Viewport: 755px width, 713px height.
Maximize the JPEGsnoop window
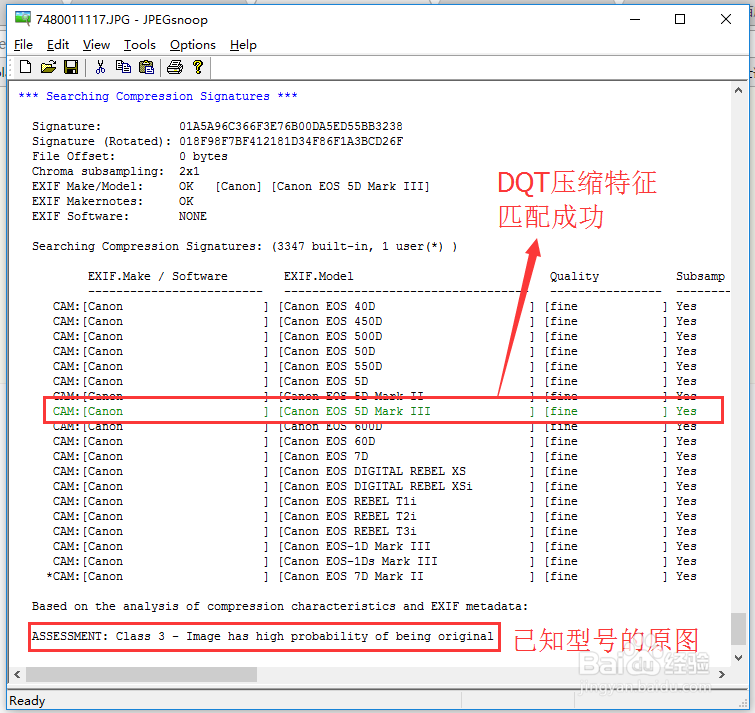click(x=680, y=19)
